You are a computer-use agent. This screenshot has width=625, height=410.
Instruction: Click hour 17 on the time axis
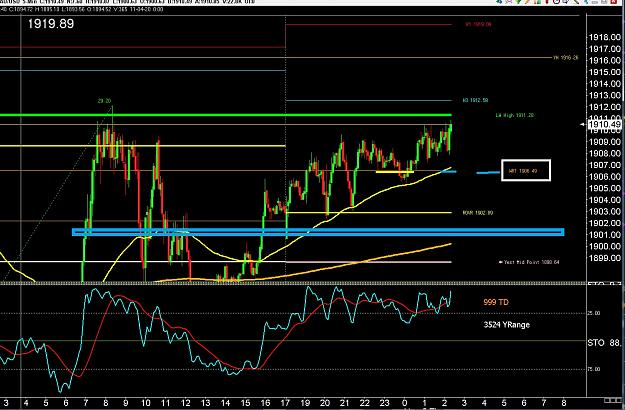click(x=285, y=403)
